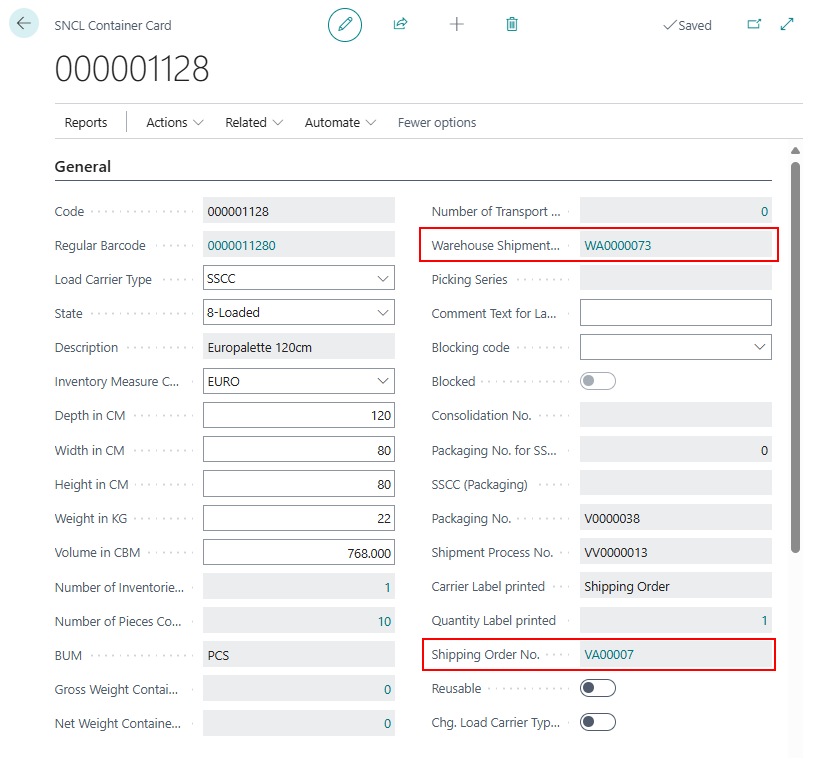Open Shipping Order No. VA00007 link

coord(609,655)
